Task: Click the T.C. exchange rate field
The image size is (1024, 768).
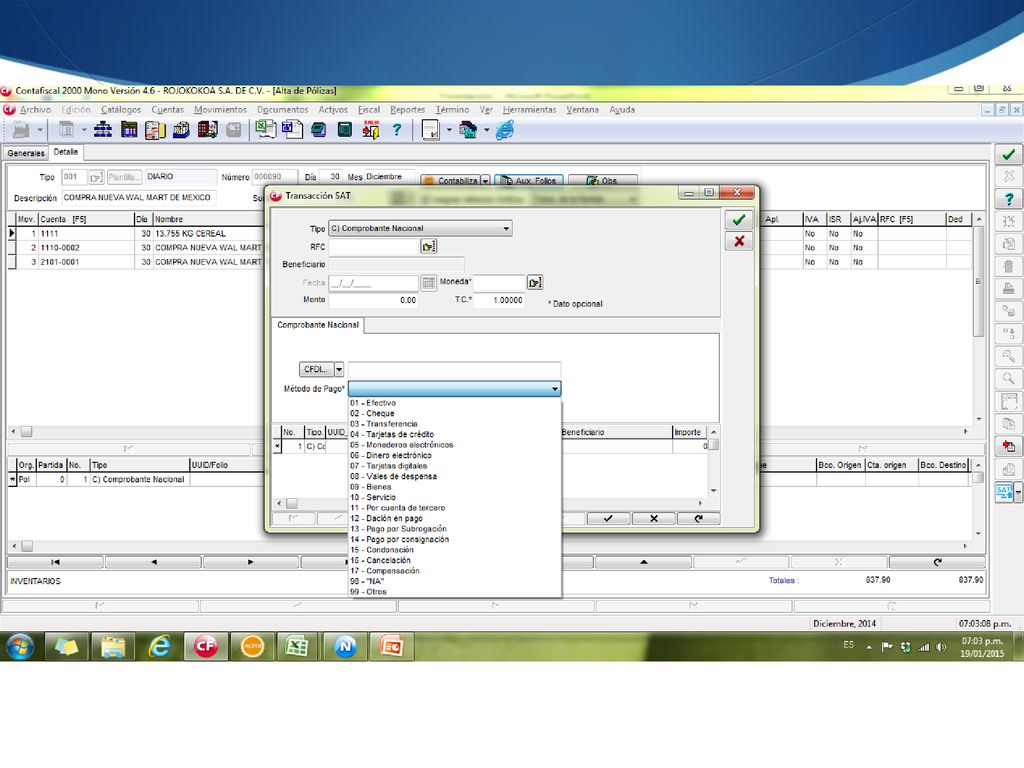Action: tap(500, 300)
